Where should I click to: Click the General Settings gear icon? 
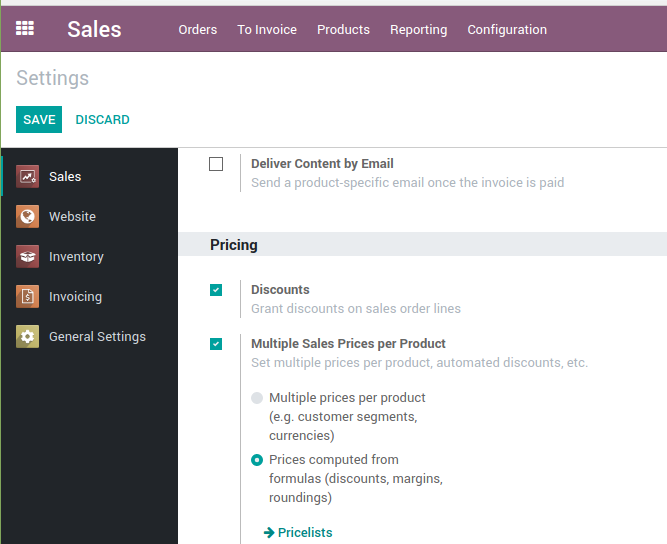pos(28,337)
